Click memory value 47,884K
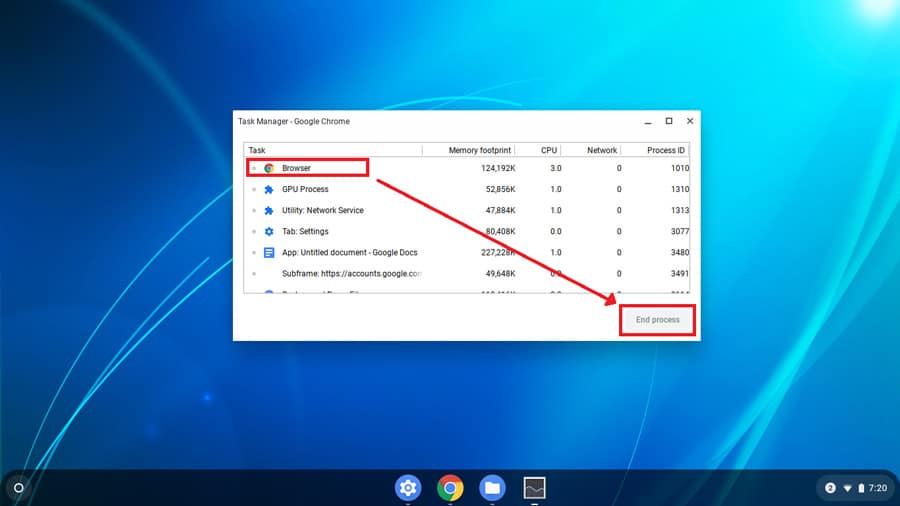Image resolution: width=900 pixels, height=506 pixels. [500, 211]
